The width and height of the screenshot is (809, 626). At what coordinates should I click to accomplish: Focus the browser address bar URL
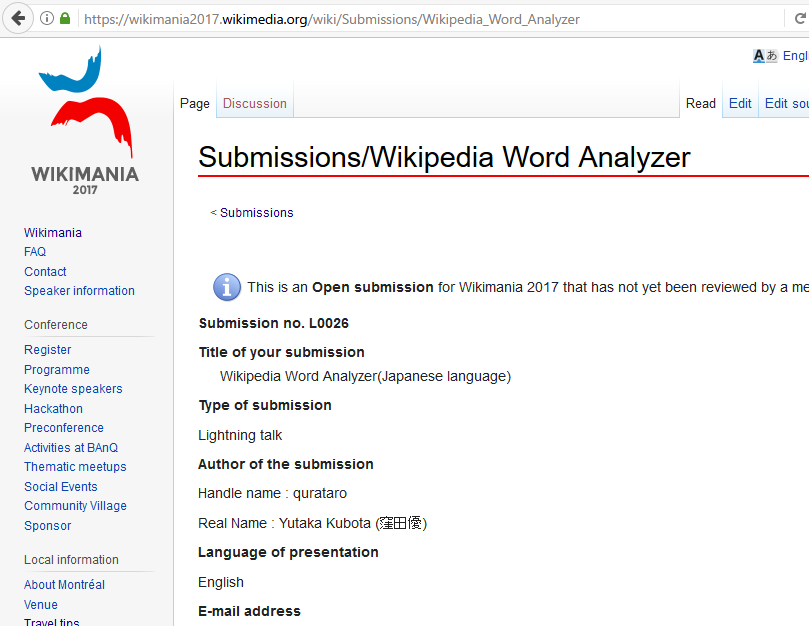point(332,20)
